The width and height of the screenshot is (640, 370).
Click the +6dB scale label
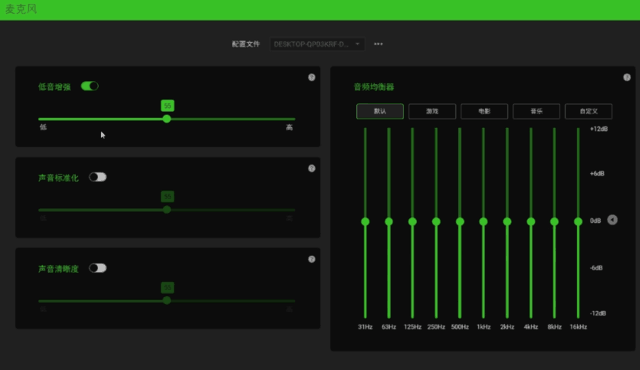coord(597,173)
